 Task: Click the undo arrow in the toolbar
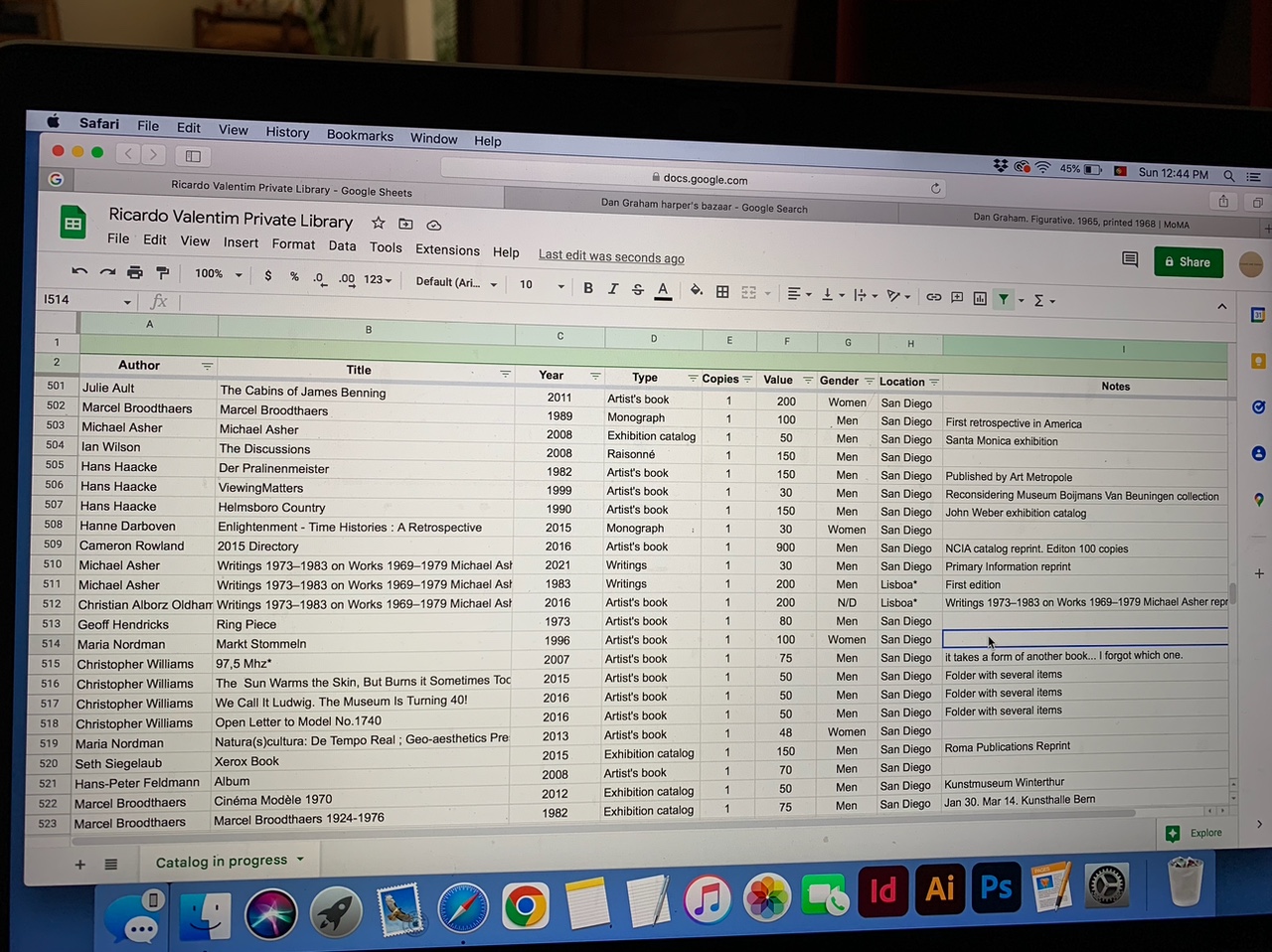79,271
